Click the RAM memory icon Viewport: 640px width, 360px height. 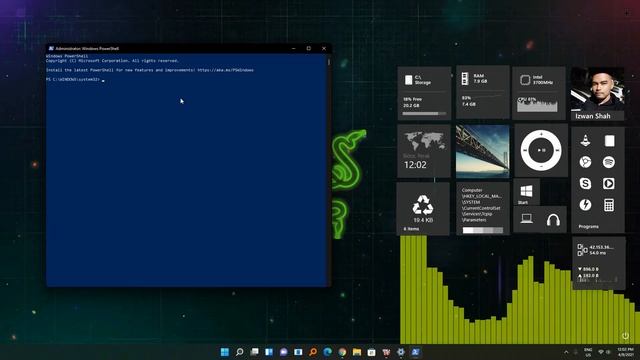pyautogui.click(x=465, y=79)
